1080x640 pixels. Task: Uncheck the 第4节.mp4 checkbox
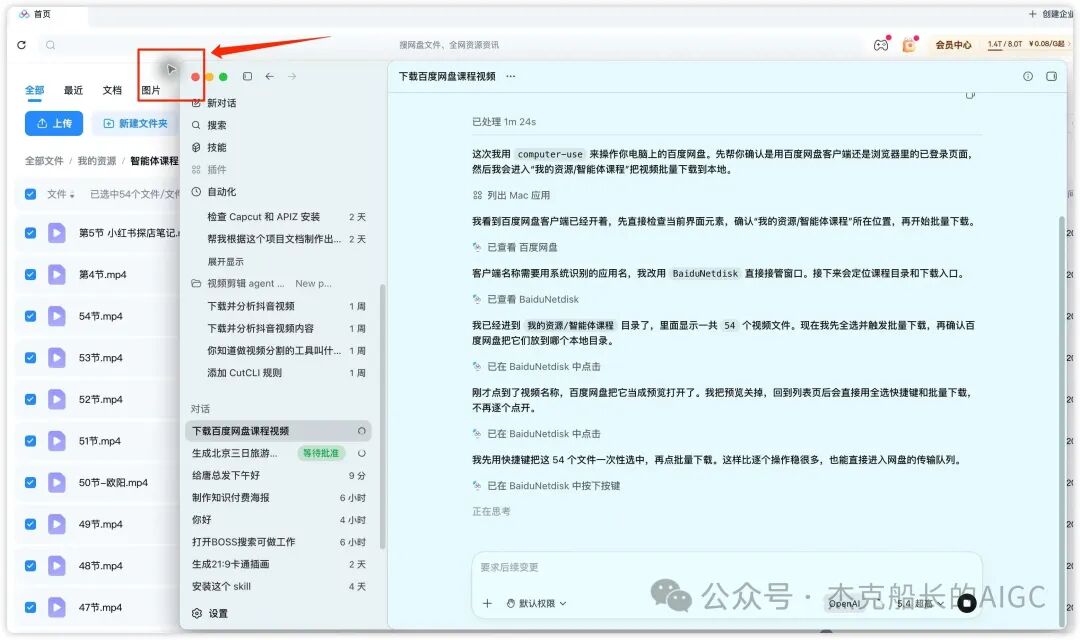click(x=30, y=274)
